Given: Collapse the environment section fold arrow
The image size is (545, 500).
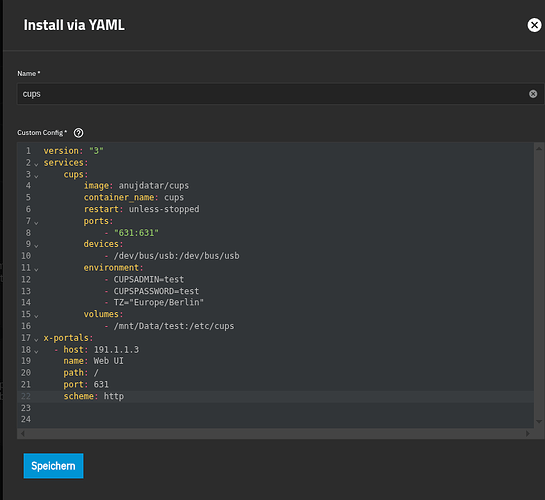Looking at the screenshot, I should coord(36,269).
